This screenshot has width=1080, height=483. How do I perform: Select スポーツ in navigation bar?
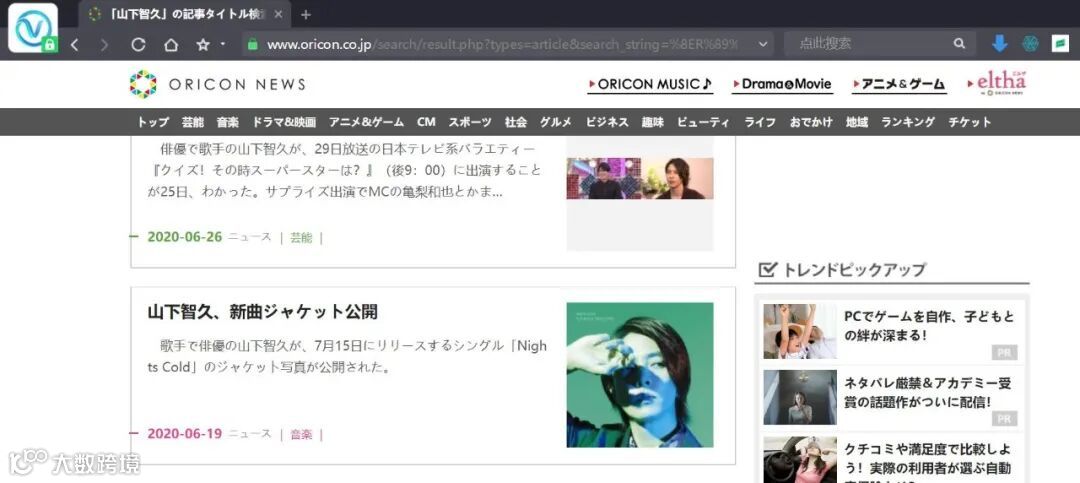[470, 122]
